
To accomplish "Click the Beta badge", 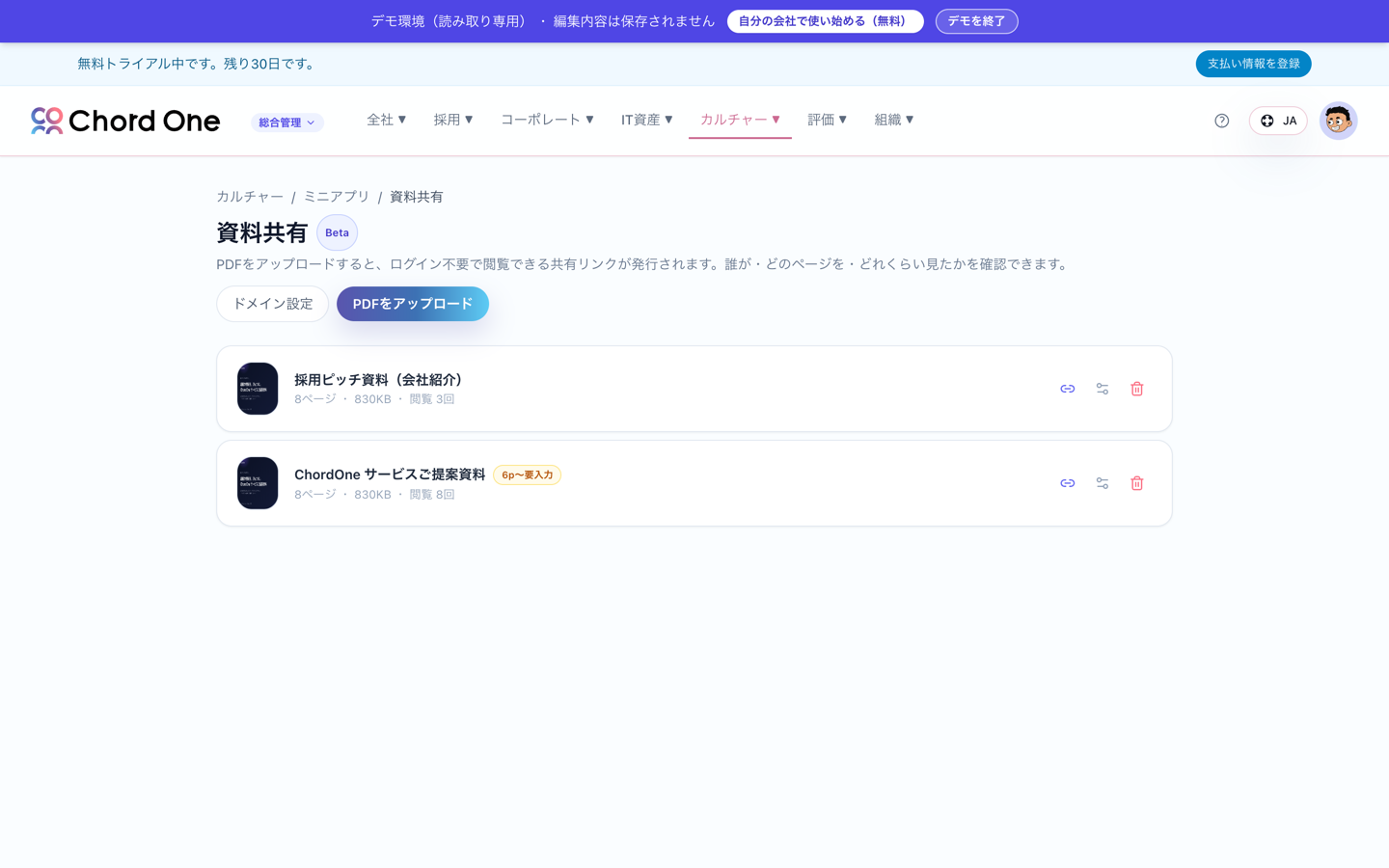I will click(x=337, y=232).
